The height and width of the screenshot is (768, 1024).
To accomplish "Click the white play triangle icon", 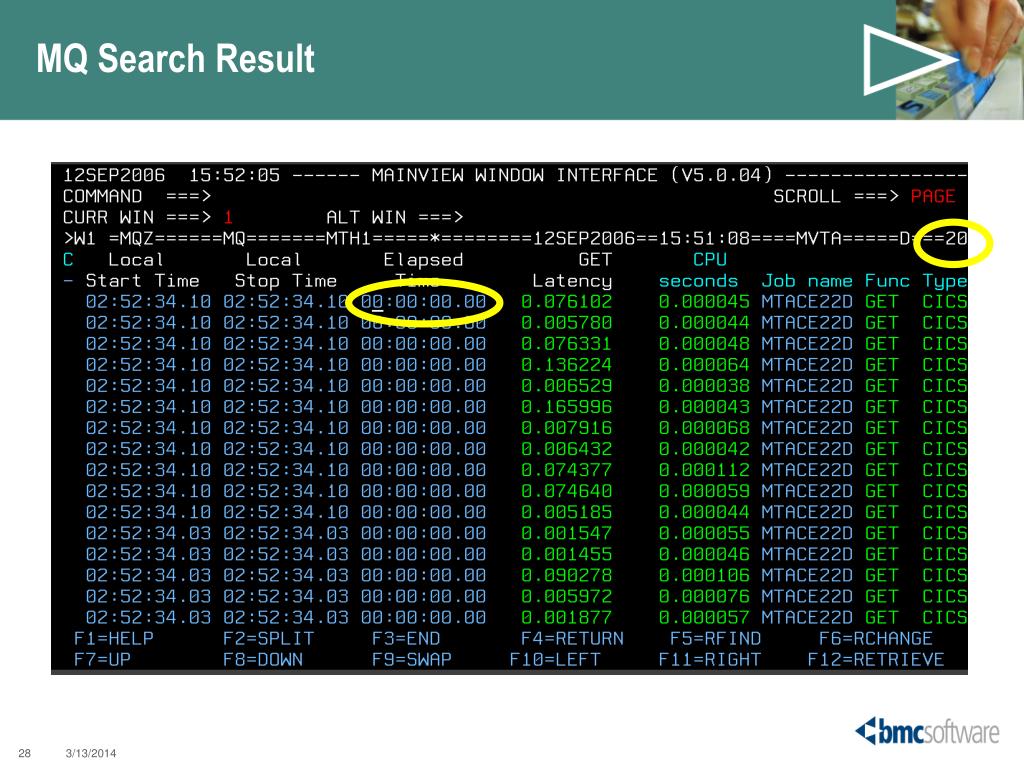I will pos(910,59).
